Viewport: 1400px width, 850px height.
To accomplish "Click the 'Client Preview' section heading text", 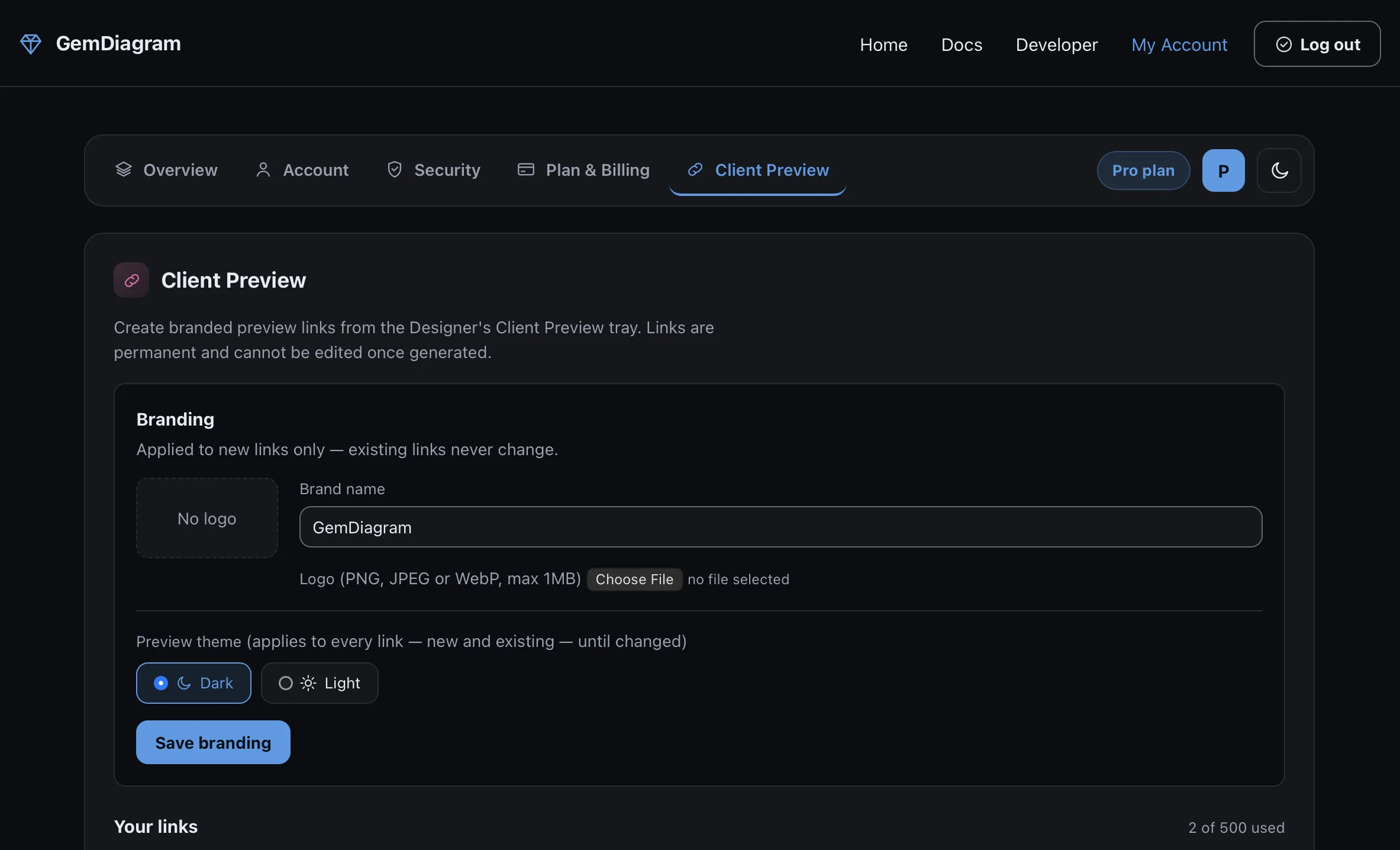I will (x=234, y=280).
